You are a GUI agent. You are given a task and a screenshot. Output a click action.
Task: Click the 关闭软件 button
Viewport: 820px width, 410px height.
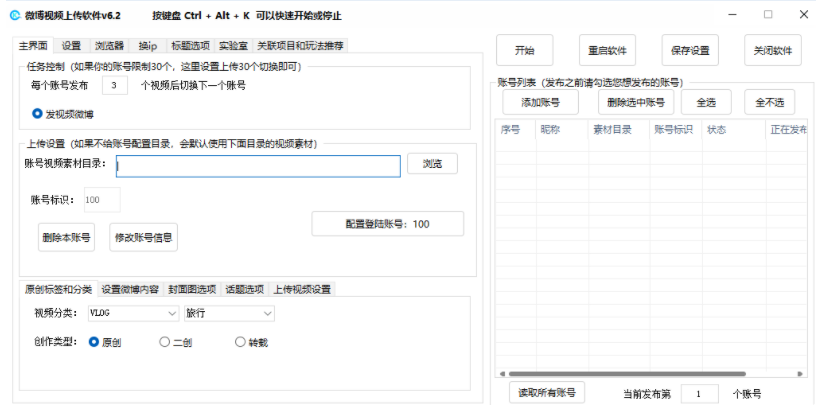pyautogui.click(x=773, y=51)
